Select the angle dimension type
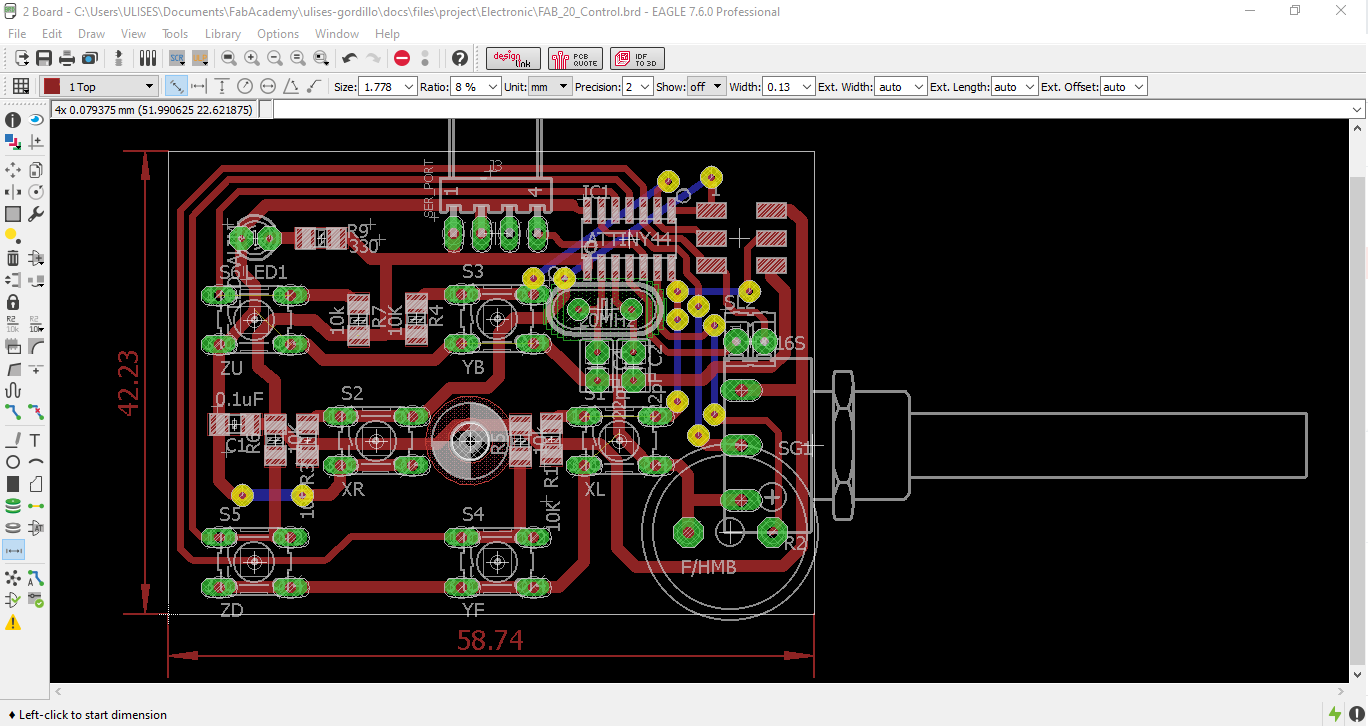 coord(291,87)
